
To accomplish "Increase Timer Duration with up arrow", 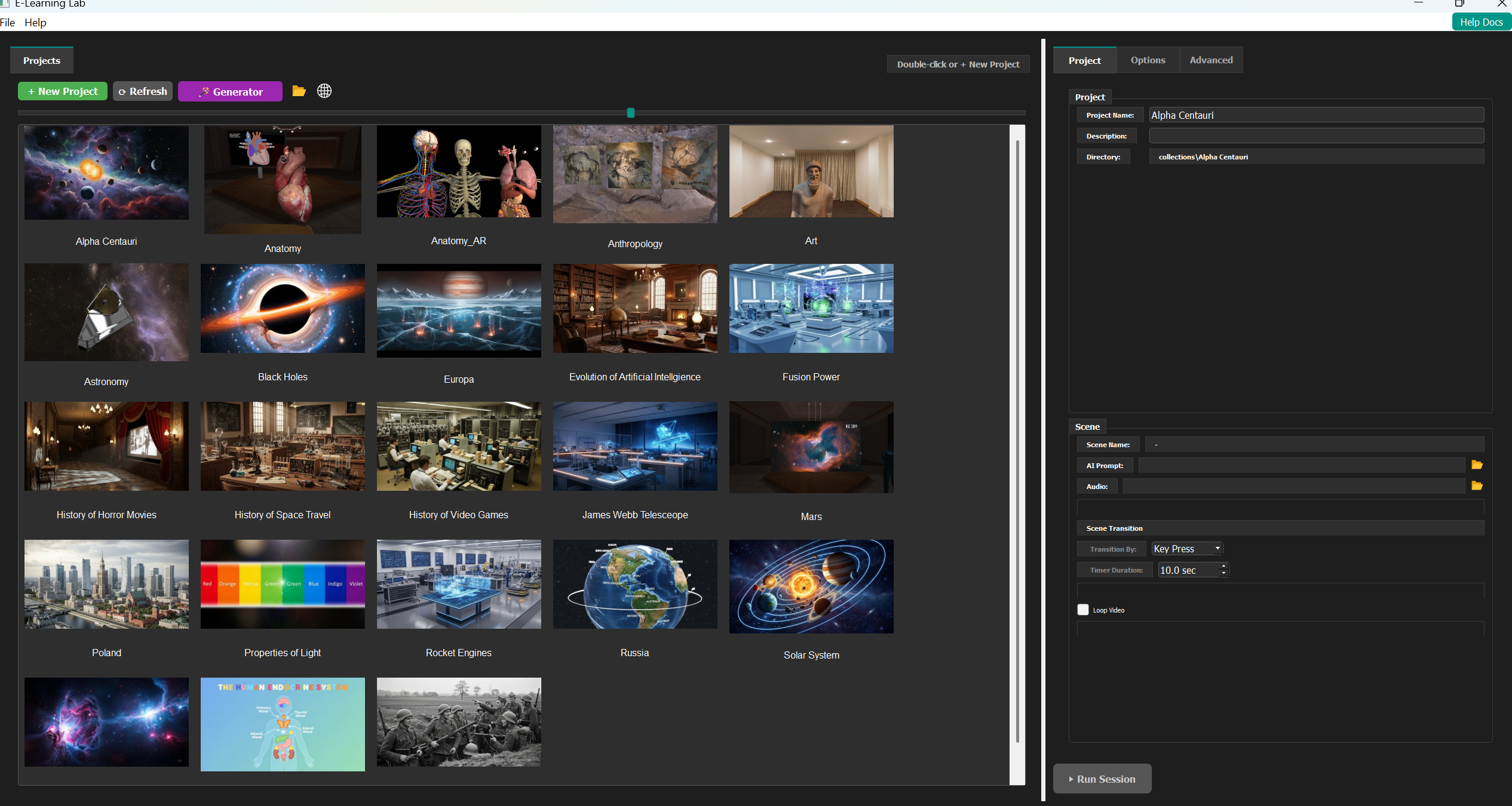I will [1223, 566].
